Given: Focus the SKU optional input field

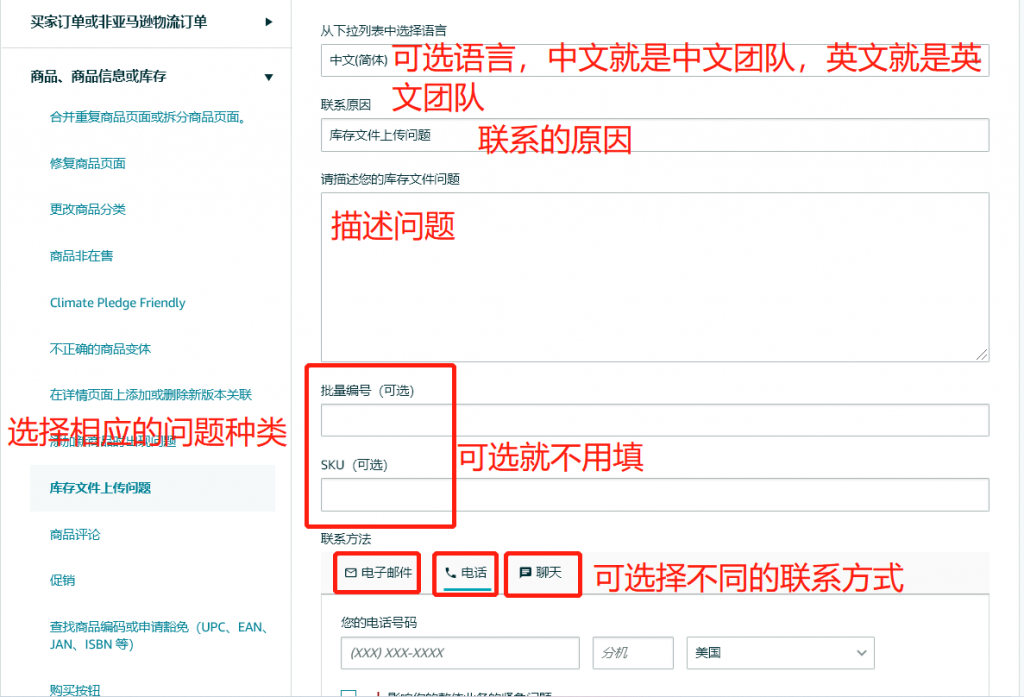Looking at the screenshot, I should [655, 494].
